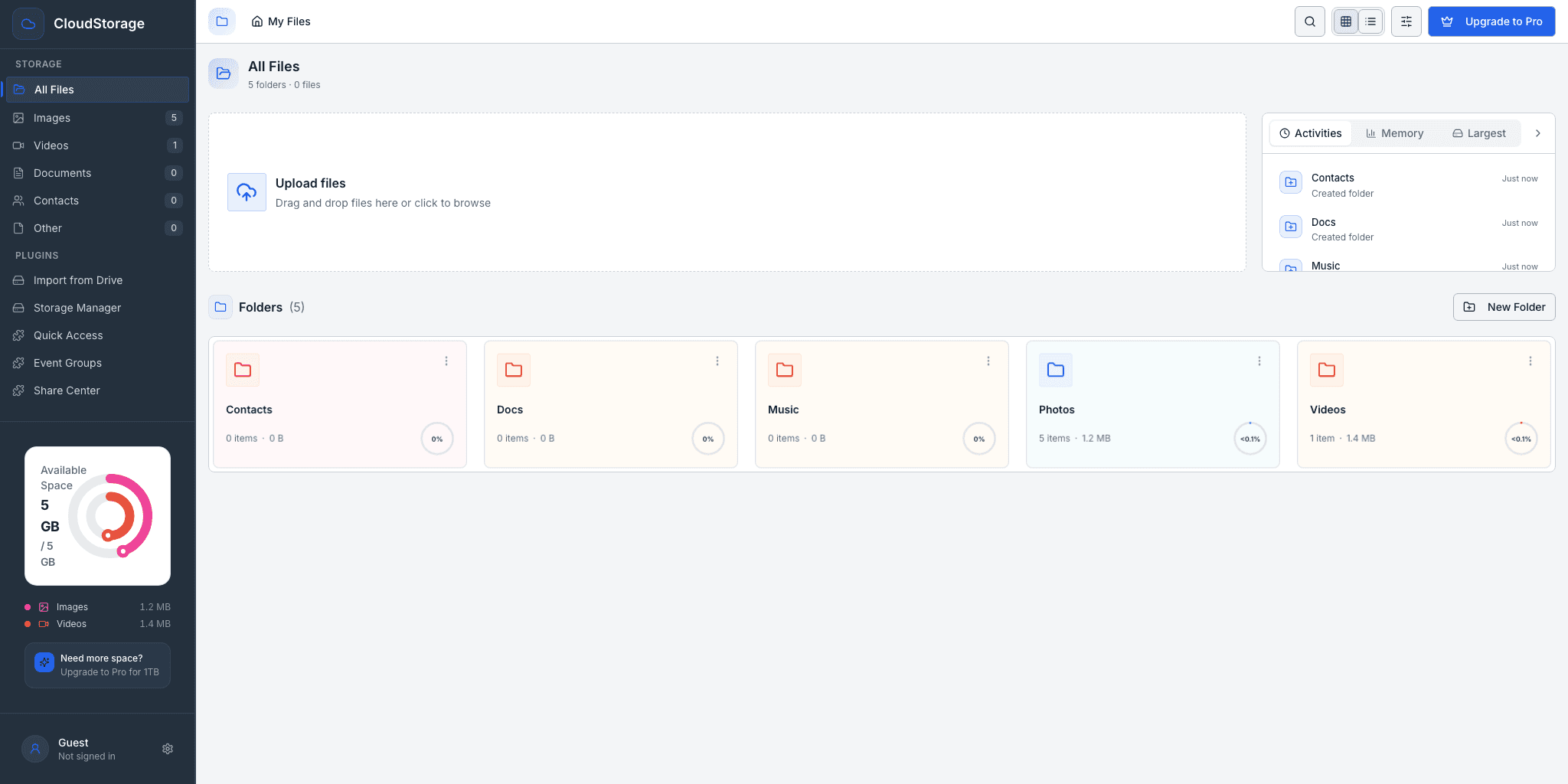Open Import from Drive plugin

97,280
